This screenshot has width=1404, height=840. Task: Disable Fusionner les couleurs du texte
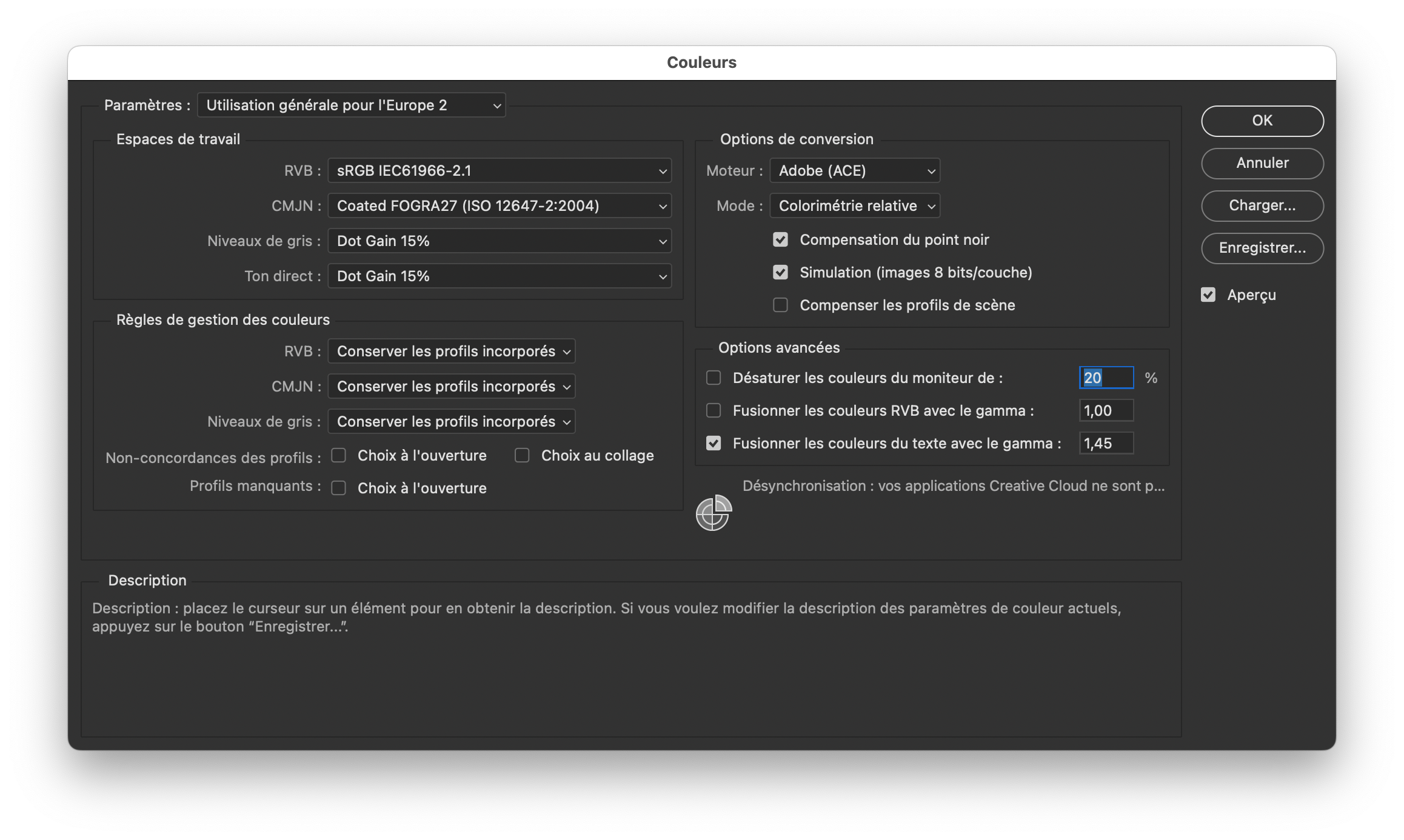[x=712, y=443]
